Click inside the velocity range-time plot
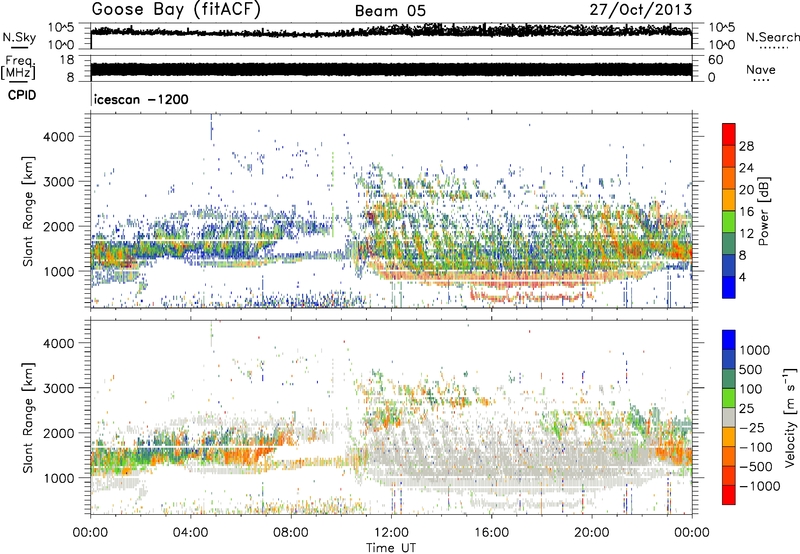Viewport: 800px width, 554px height. pos(391,417)
